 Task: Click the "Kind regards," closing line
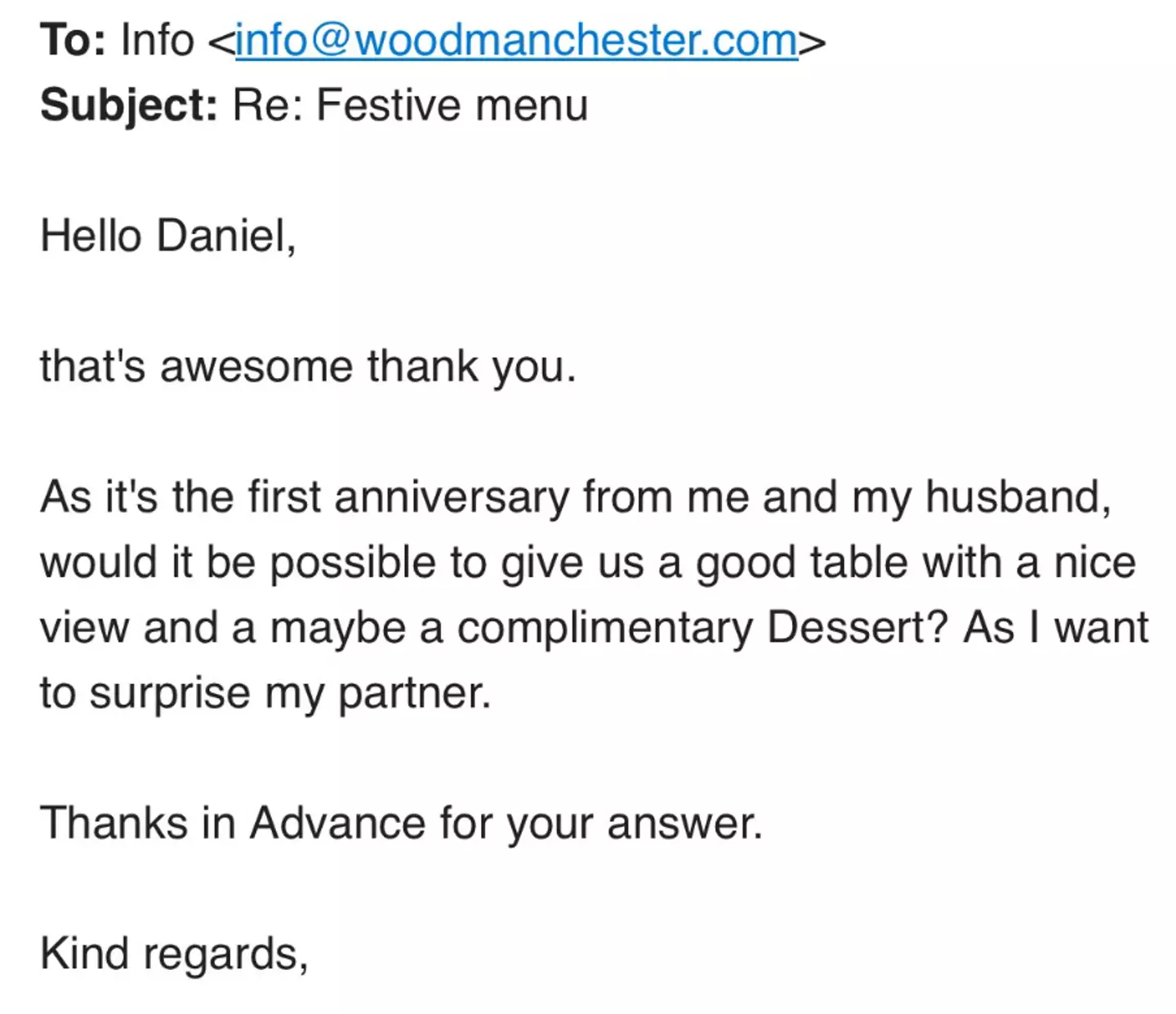point(174,953)
